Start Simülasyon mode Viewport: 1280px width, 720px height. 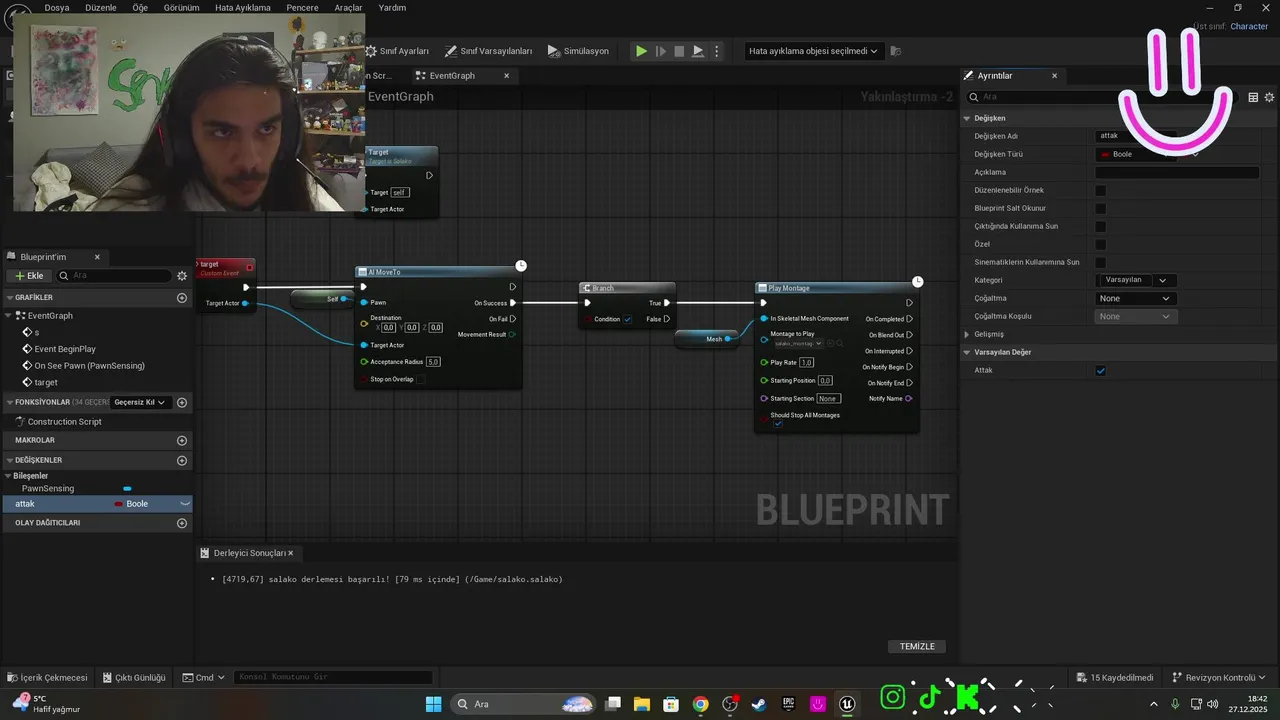[578, 51]
